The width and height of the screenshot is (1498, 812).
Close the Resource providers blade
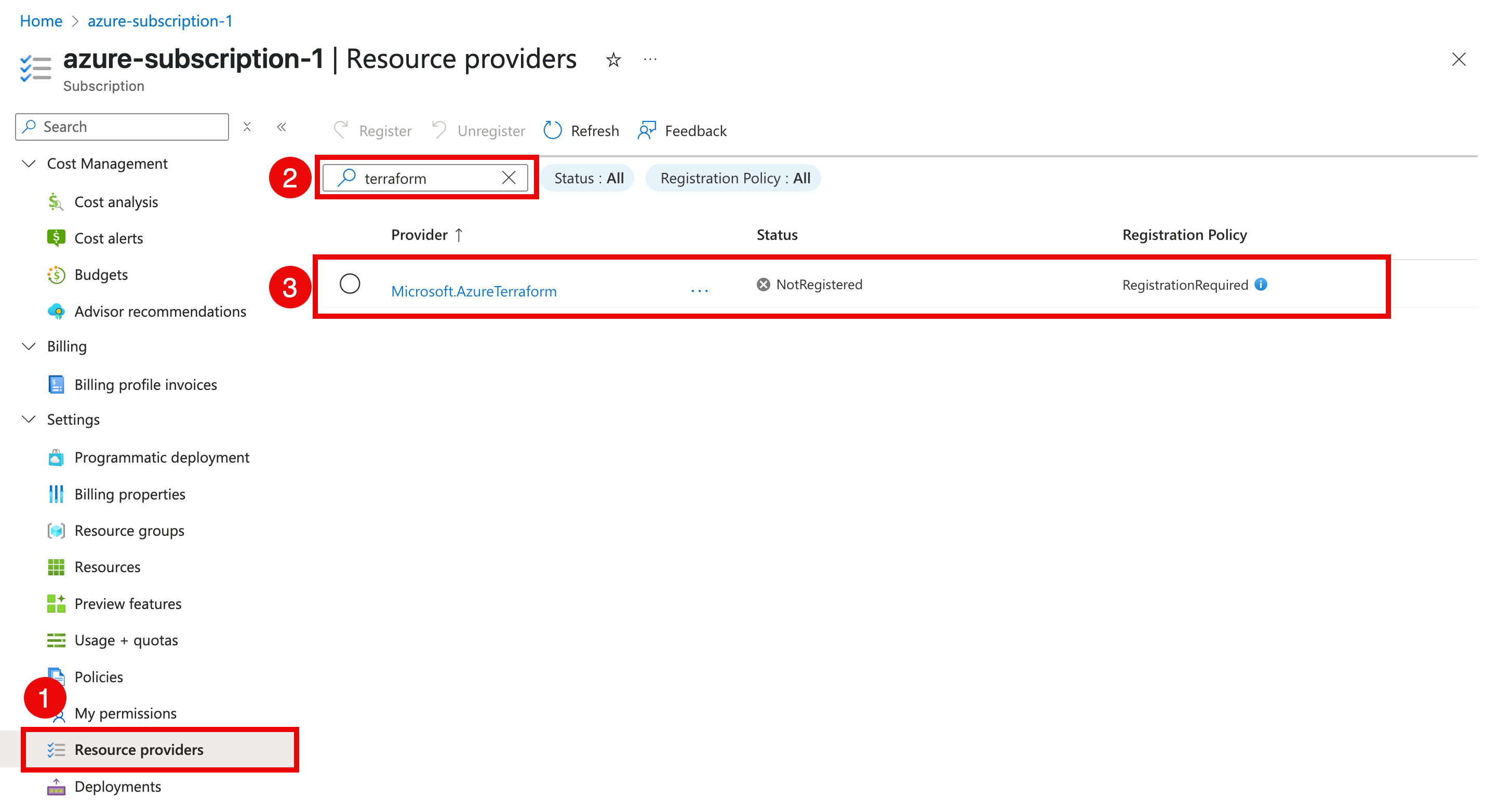point(1459,59)
